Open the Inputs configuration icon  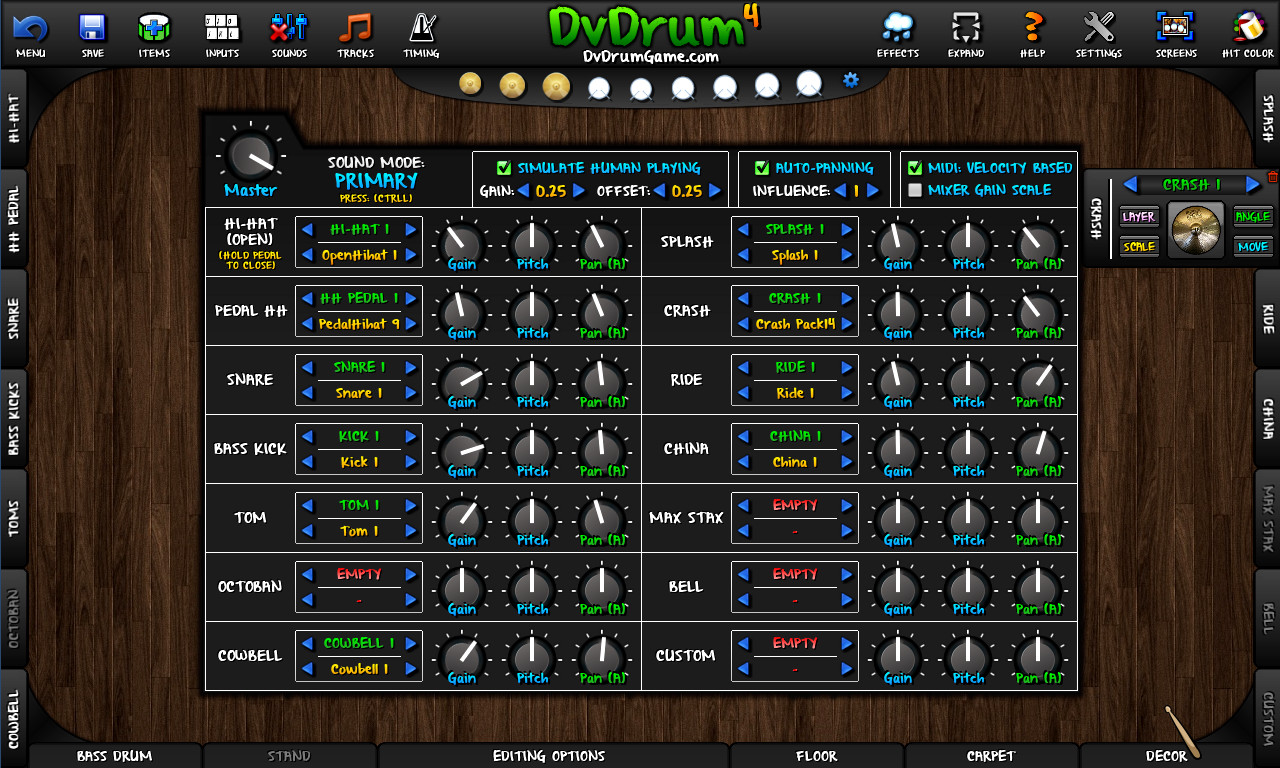point(221,33)
